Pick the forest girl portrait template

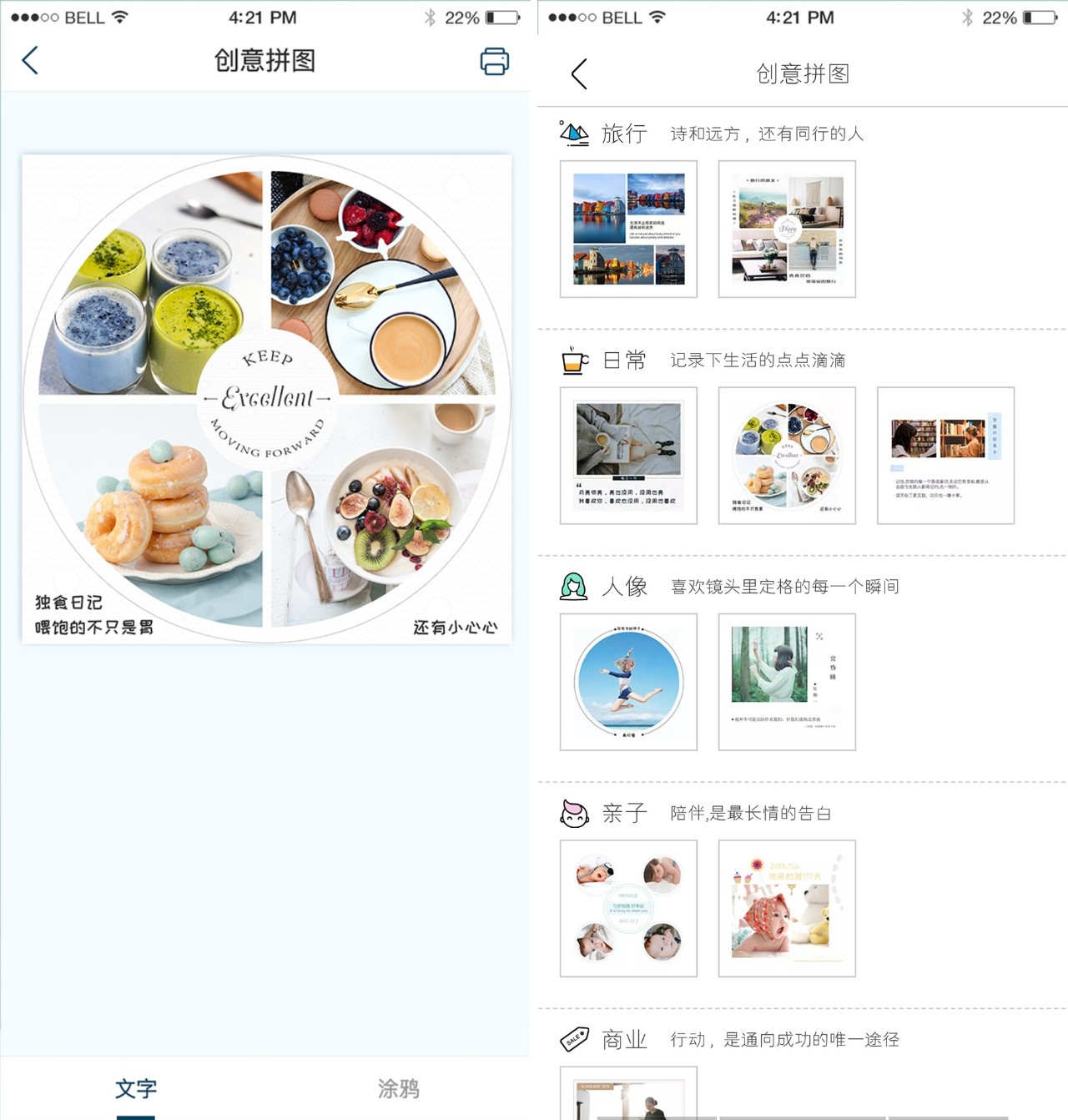(x=787, y=682)
